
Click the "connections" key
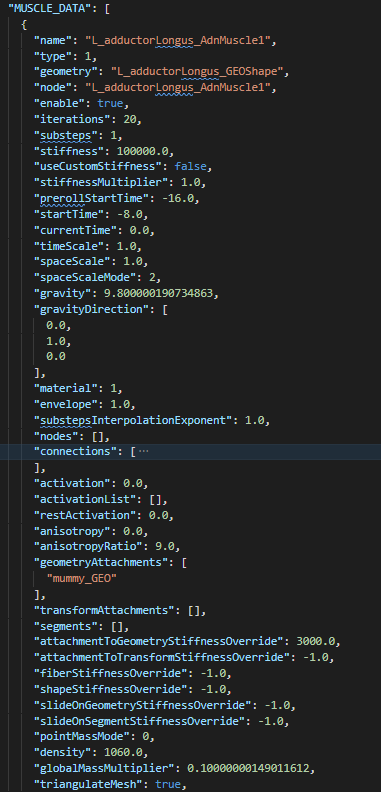click(75, 451)
